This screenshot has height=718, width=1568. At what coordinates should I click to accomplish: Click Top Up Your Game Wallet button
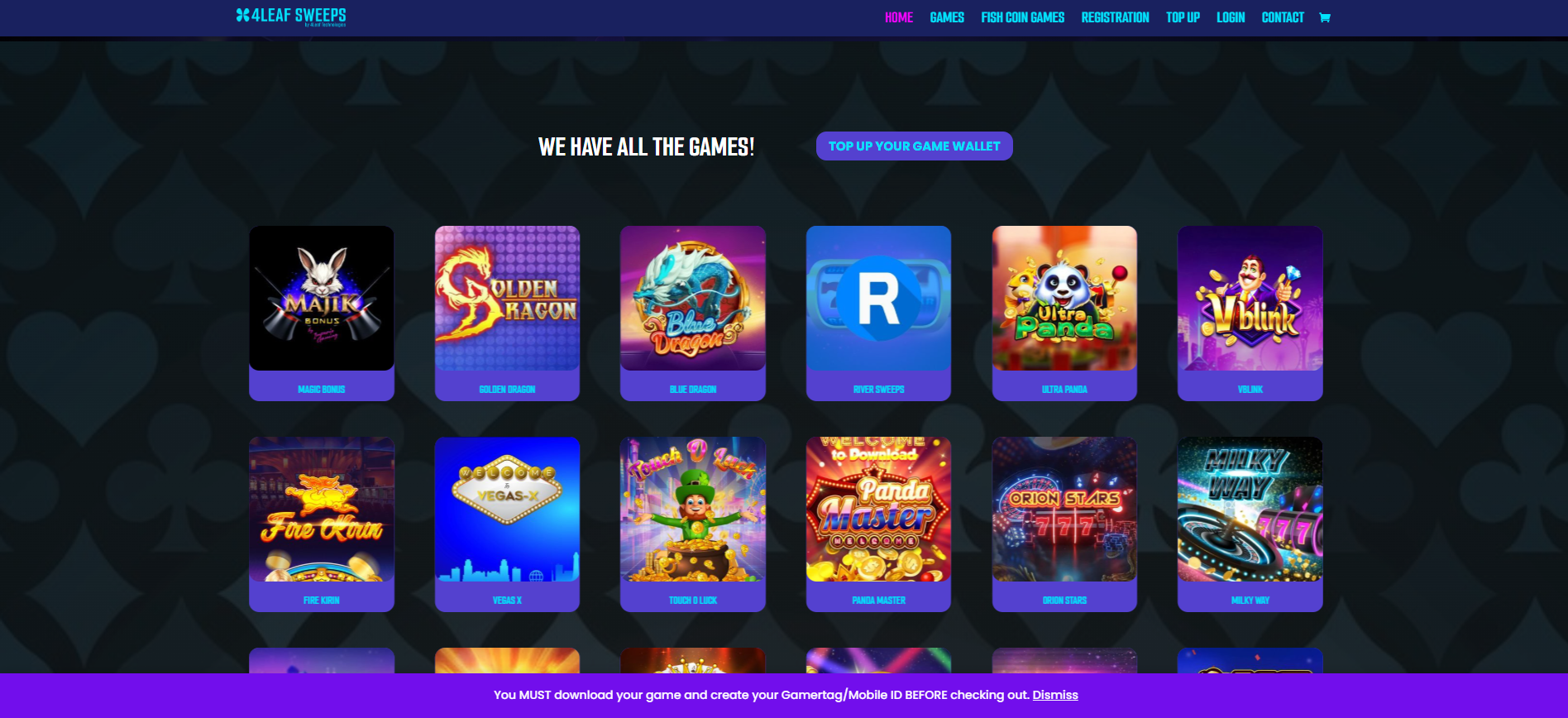(x=915, y=146)
